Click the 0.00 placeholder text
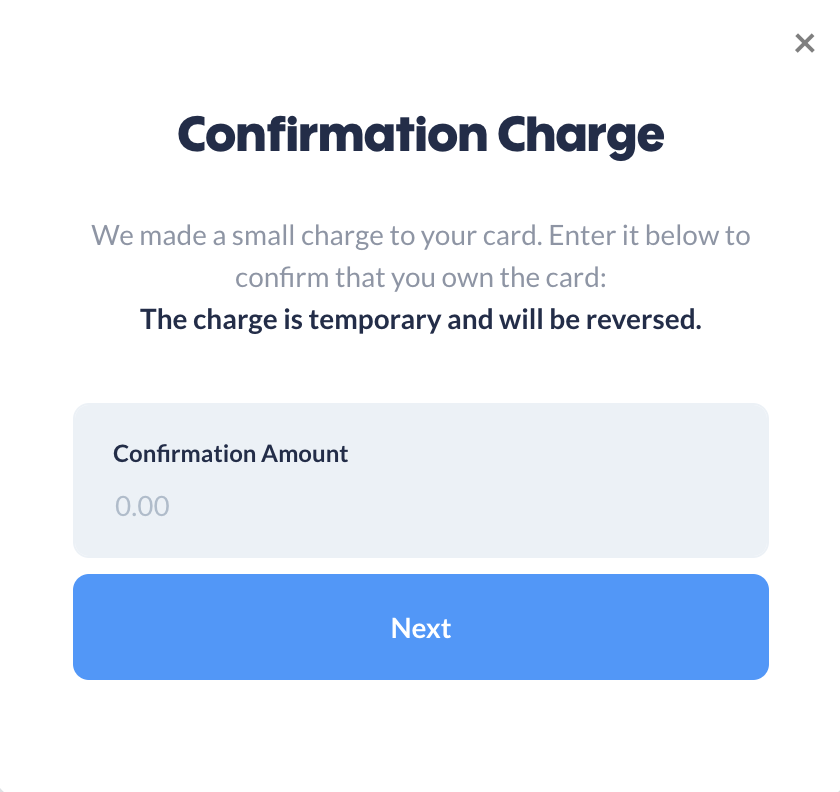 [143, 506]
